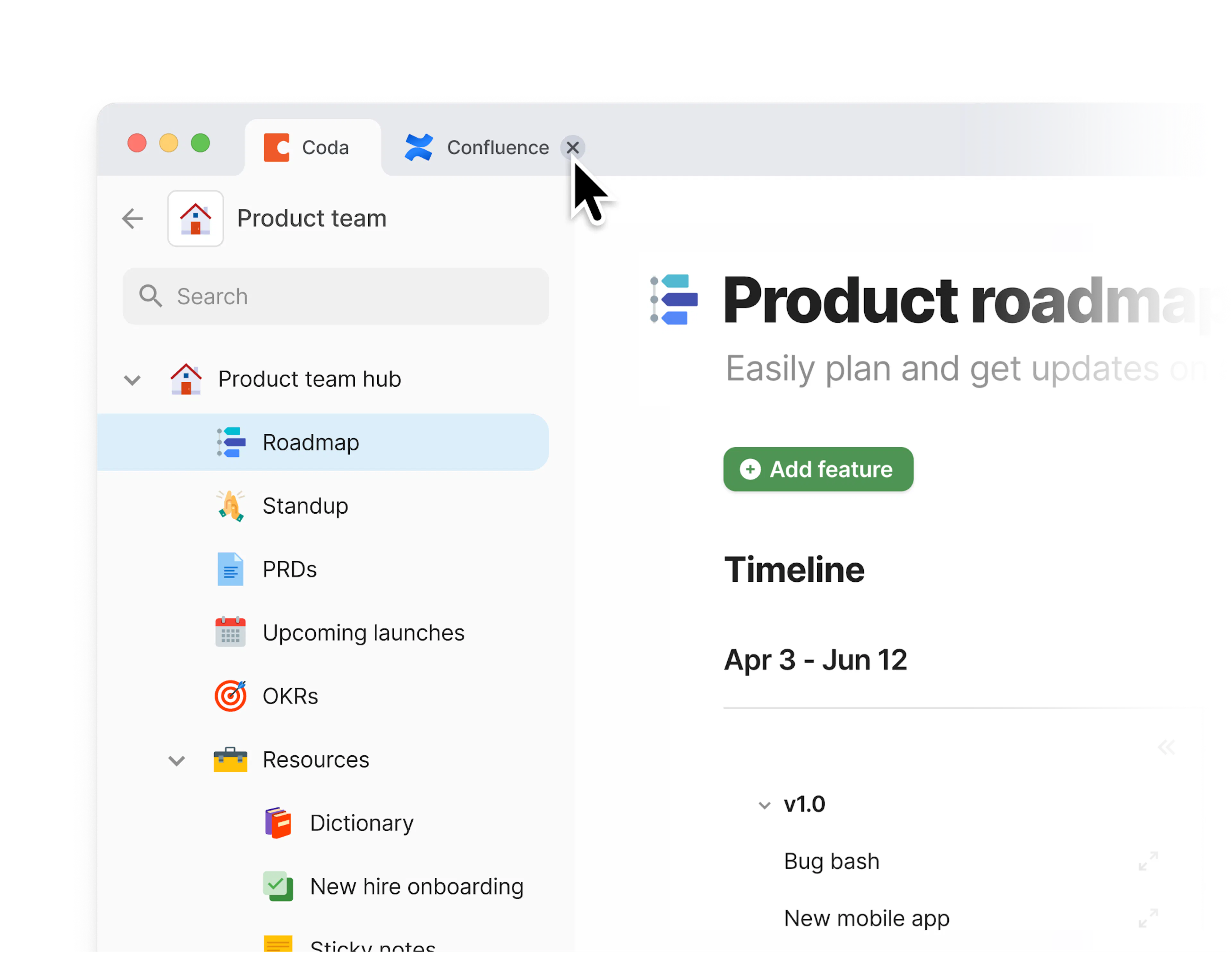1232x954 pixels.
Task: Open the PRDs page
Action: pos(289,569)
